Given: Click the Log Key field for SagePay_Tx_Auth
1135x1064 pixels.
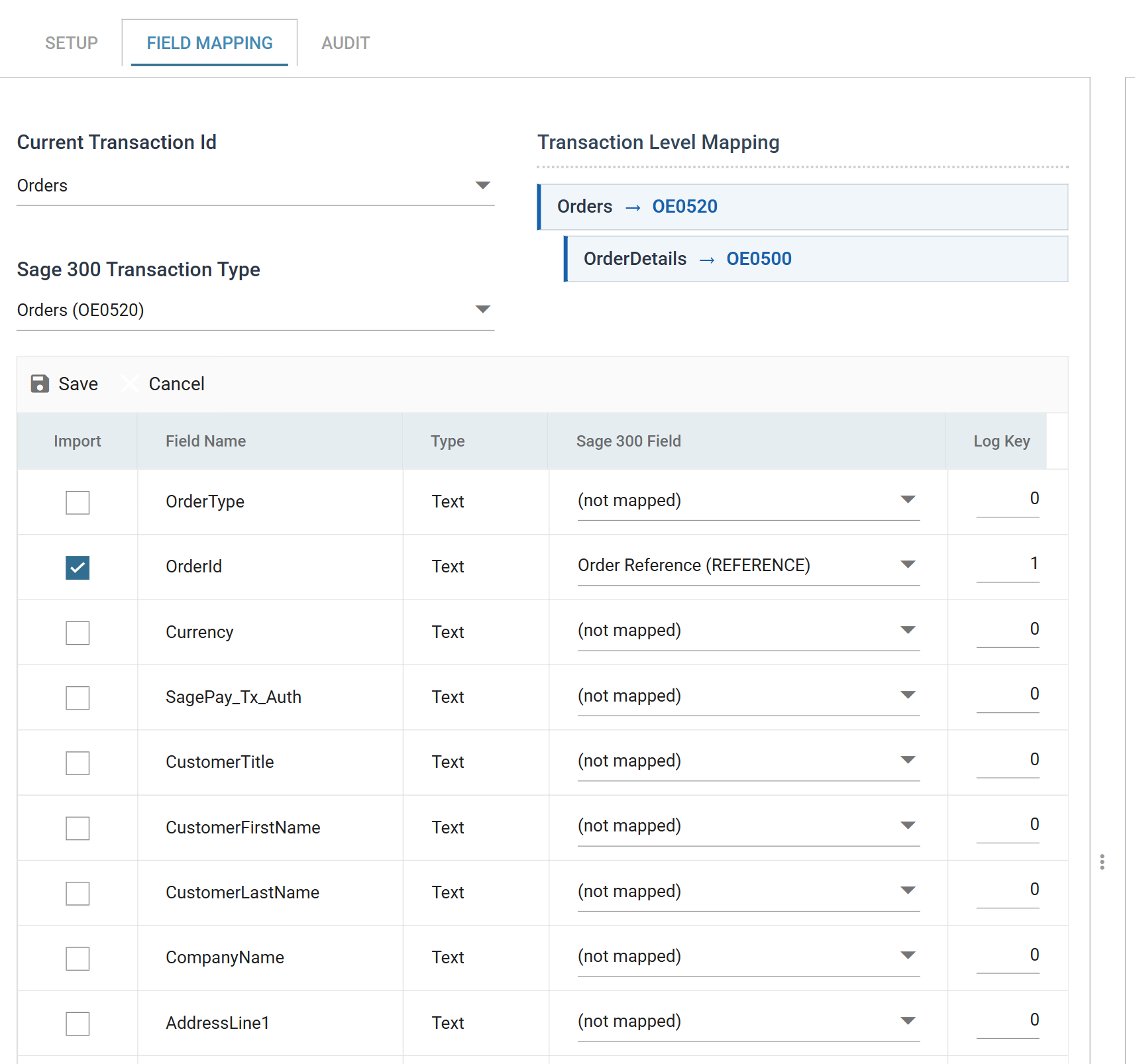Looking at the screenshot, I should (x=1007, y=695).
